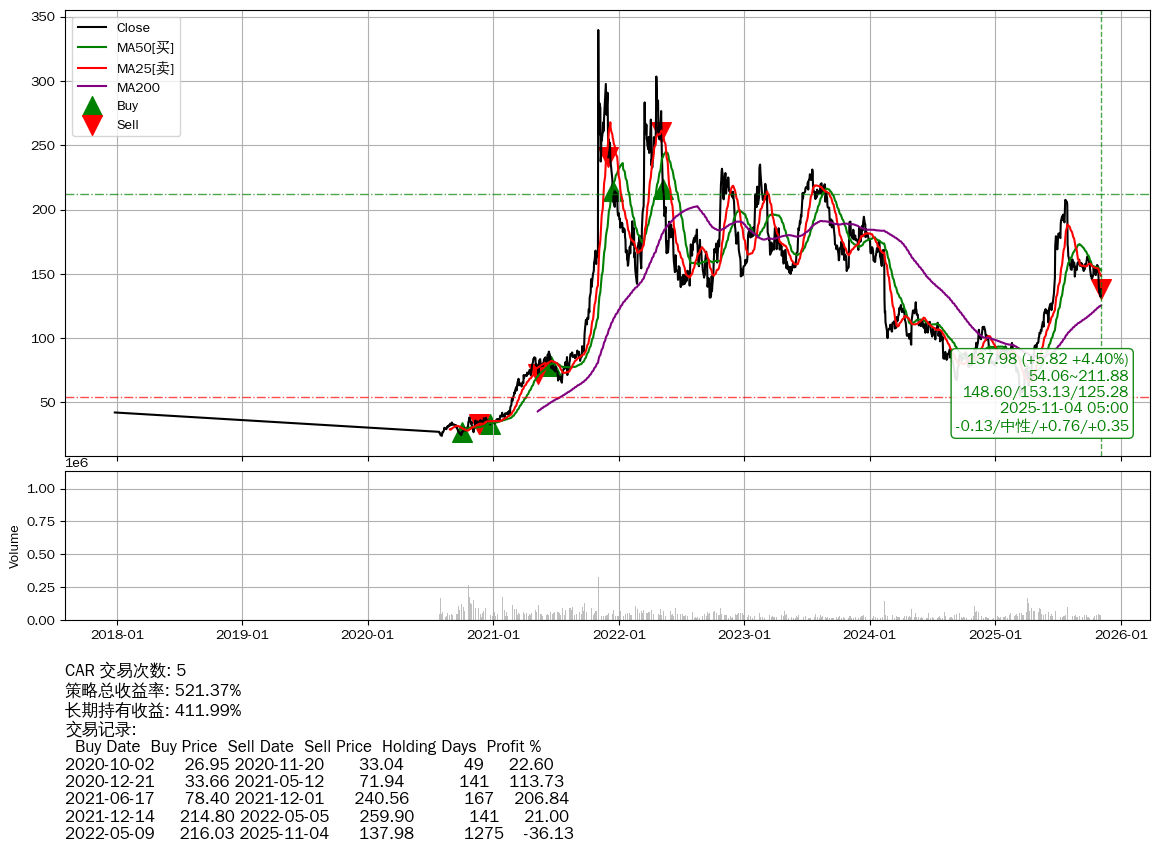Click the red Sell triangle in the legend

(92, 125)
